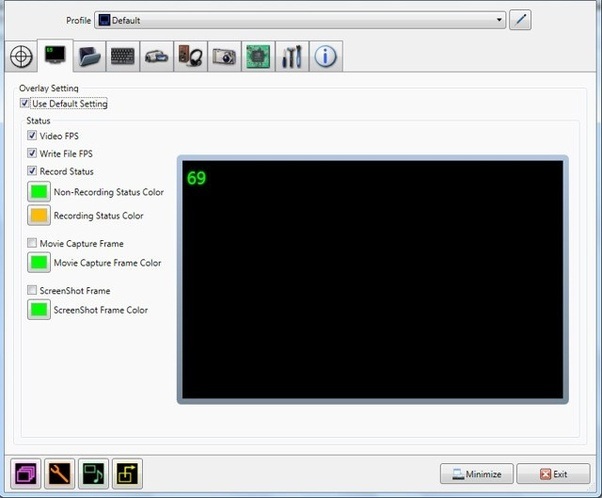Uncheck Use Default Setting
The width and height of the screenshot is (602, 498).
click(x=25, y=103)
